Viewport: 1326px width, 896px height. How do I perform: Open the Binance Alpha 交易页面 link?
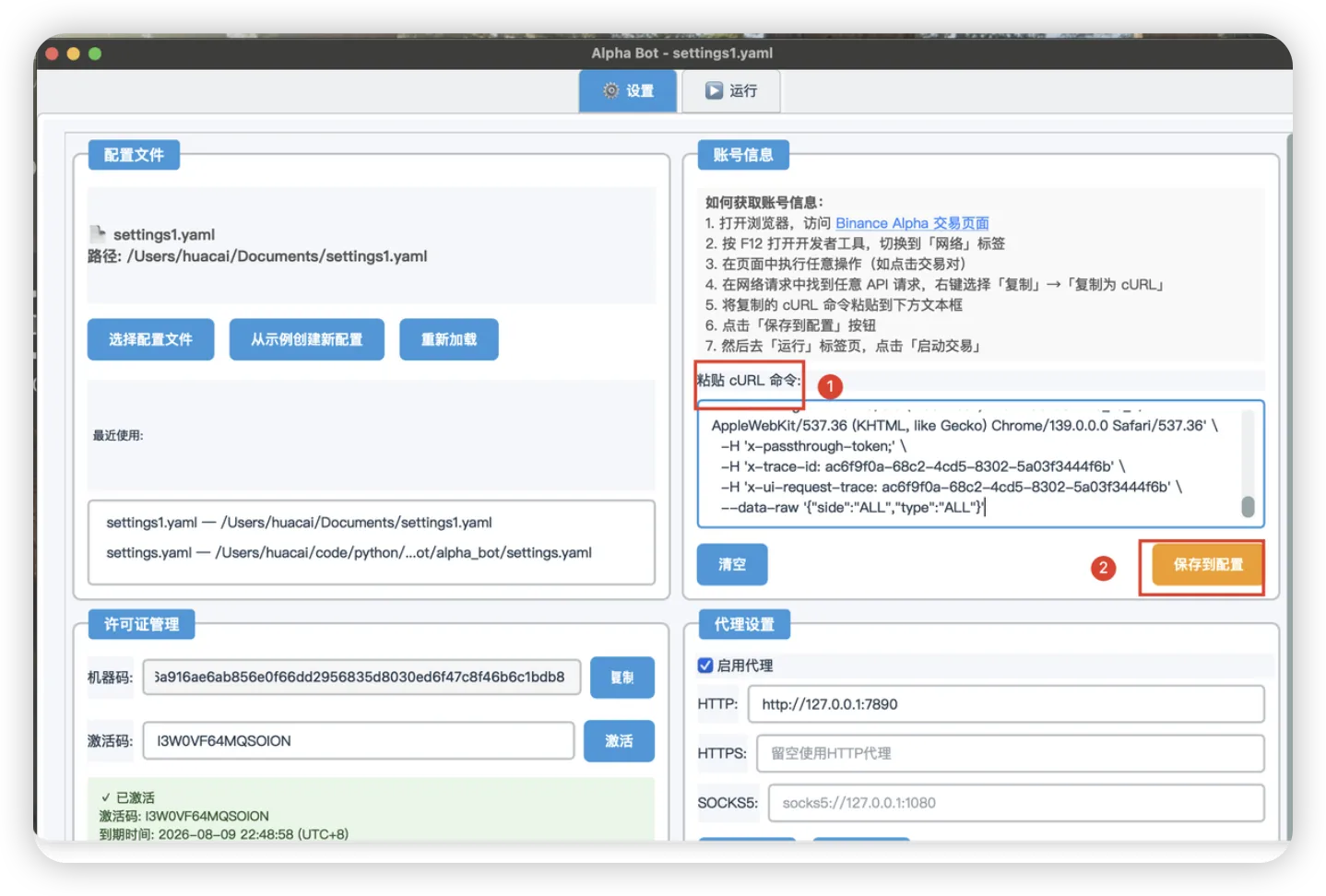[x=911, y=223]
